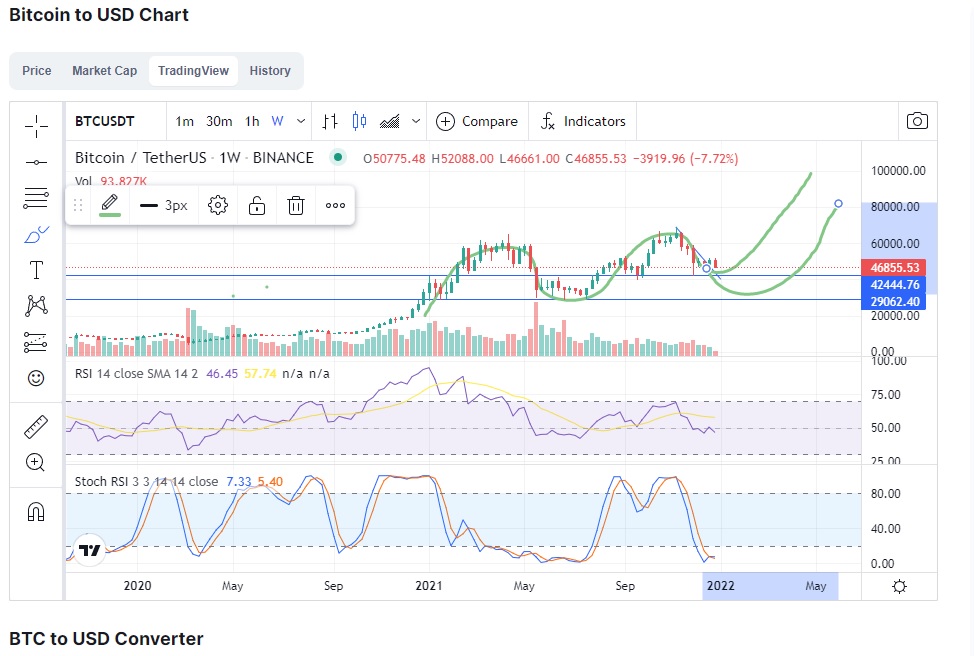Take a chart snapshot with camera icon

click(917, 121)
